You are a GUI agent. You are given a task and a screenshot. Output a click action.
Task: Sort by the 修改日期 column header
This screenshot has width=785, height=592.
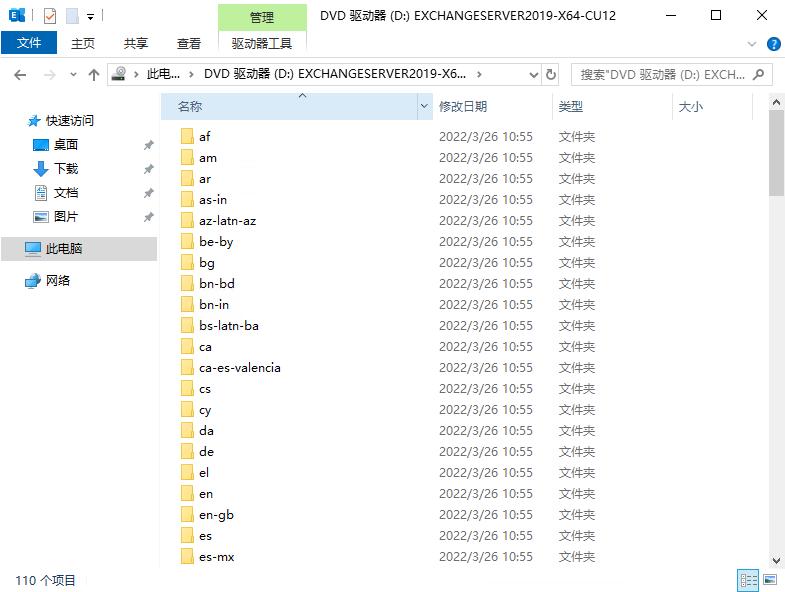(x=493, y=106)
